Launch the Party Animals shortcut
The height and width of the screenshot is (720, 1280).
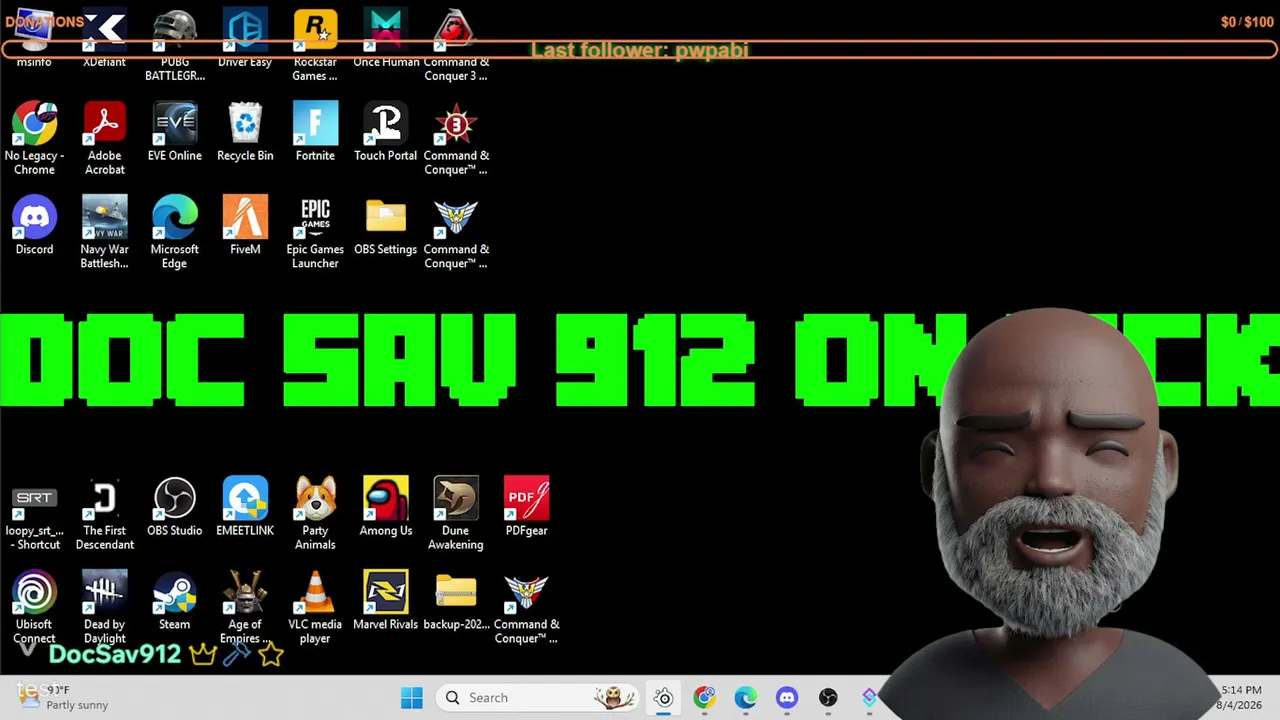pos(315,513)
